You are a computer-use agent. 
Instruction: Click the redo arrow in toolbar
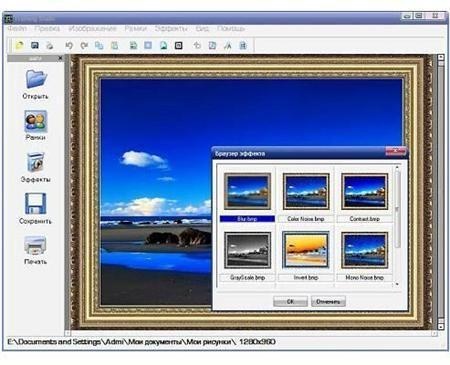(84, 45)
